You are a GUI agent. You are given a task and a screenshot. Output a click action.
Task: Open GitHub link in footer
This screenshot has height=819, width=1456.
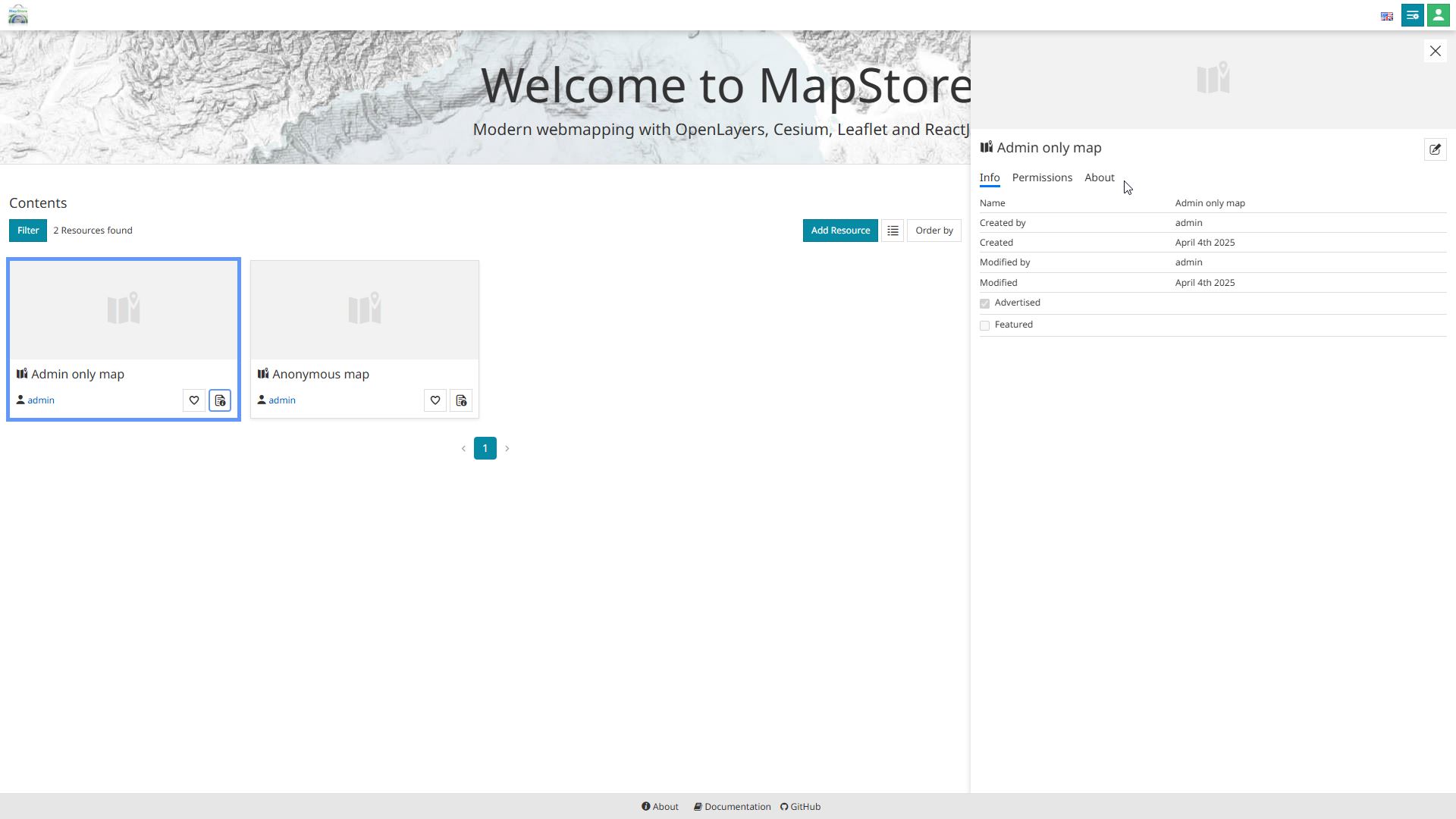(x=801, y=807)
